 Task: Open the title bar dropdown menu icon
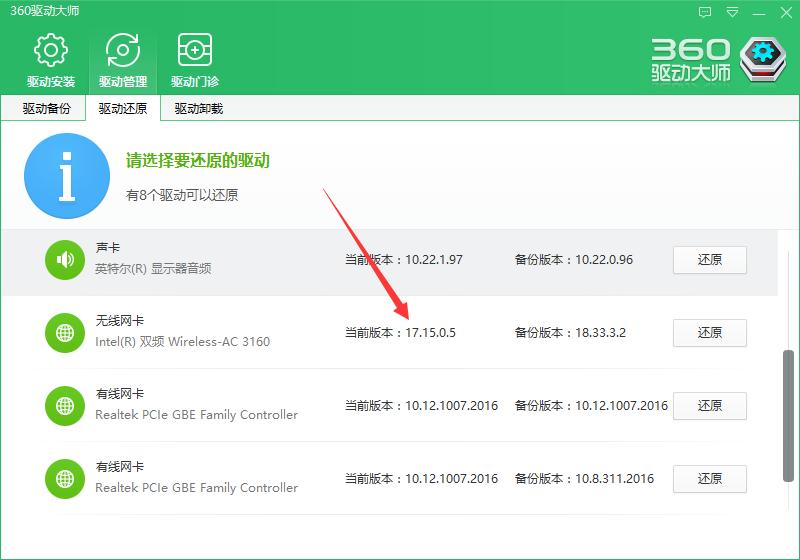coord(732,12)
